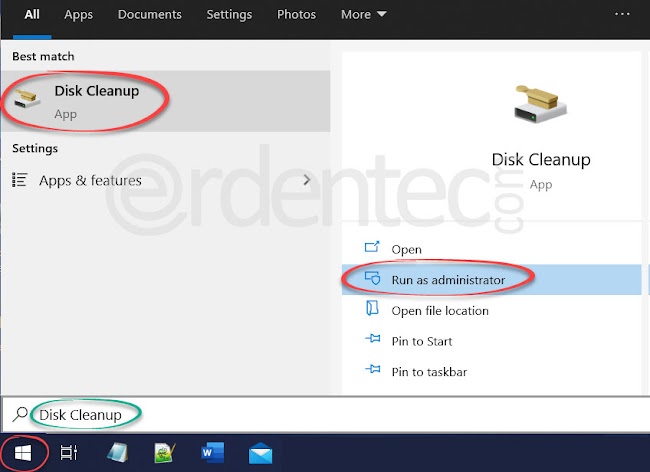This screenshot has height=472, width=650.
Task: Click the search magnifier icon
Action: click(19, 414)
